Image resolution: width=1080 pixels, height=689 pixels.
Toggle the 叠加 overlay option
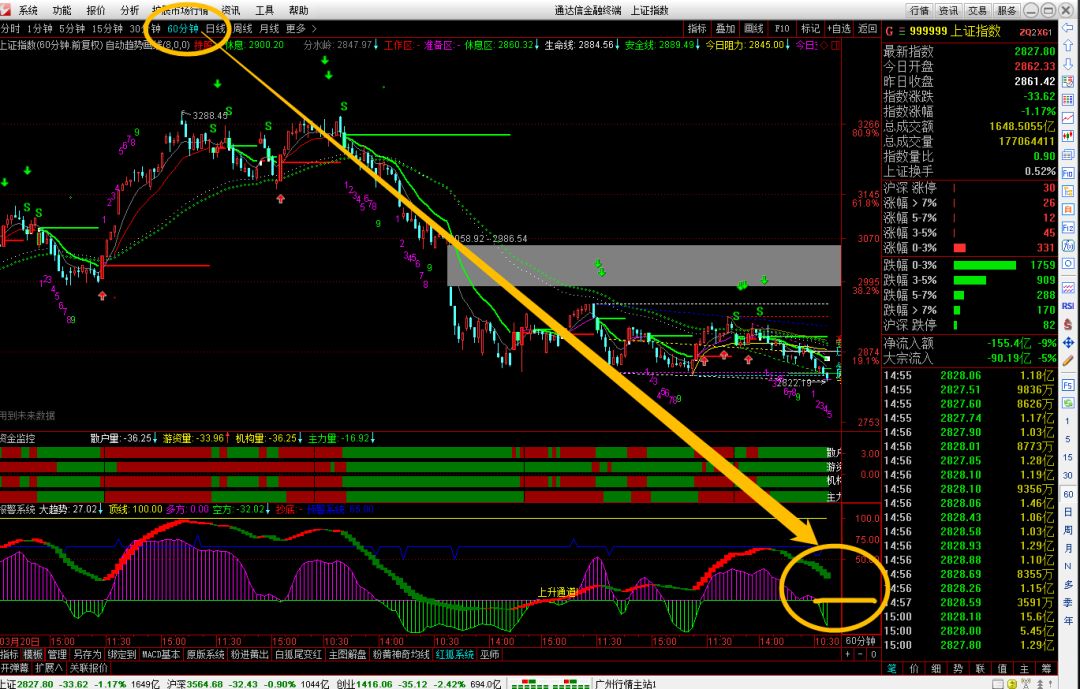pos(725,29)
